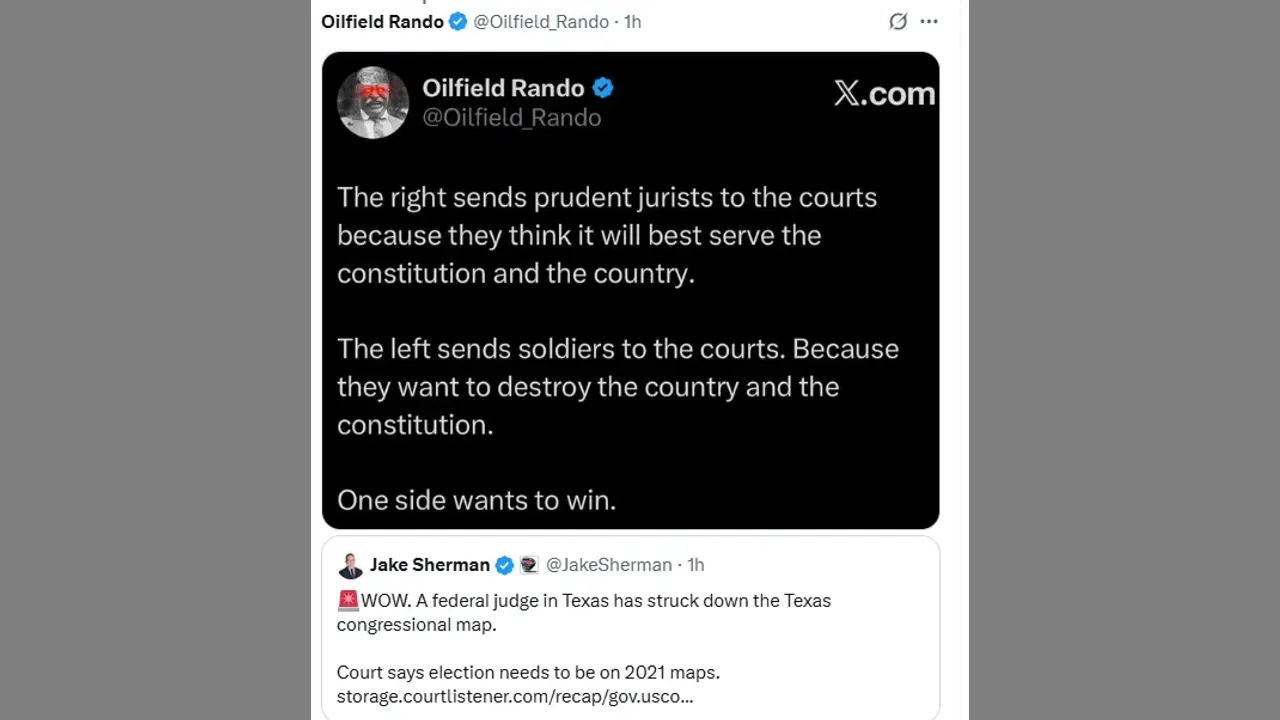Click the @JakeSherman handle
This screenshot has width=1280, height=720.
click(x=609, y=565)
